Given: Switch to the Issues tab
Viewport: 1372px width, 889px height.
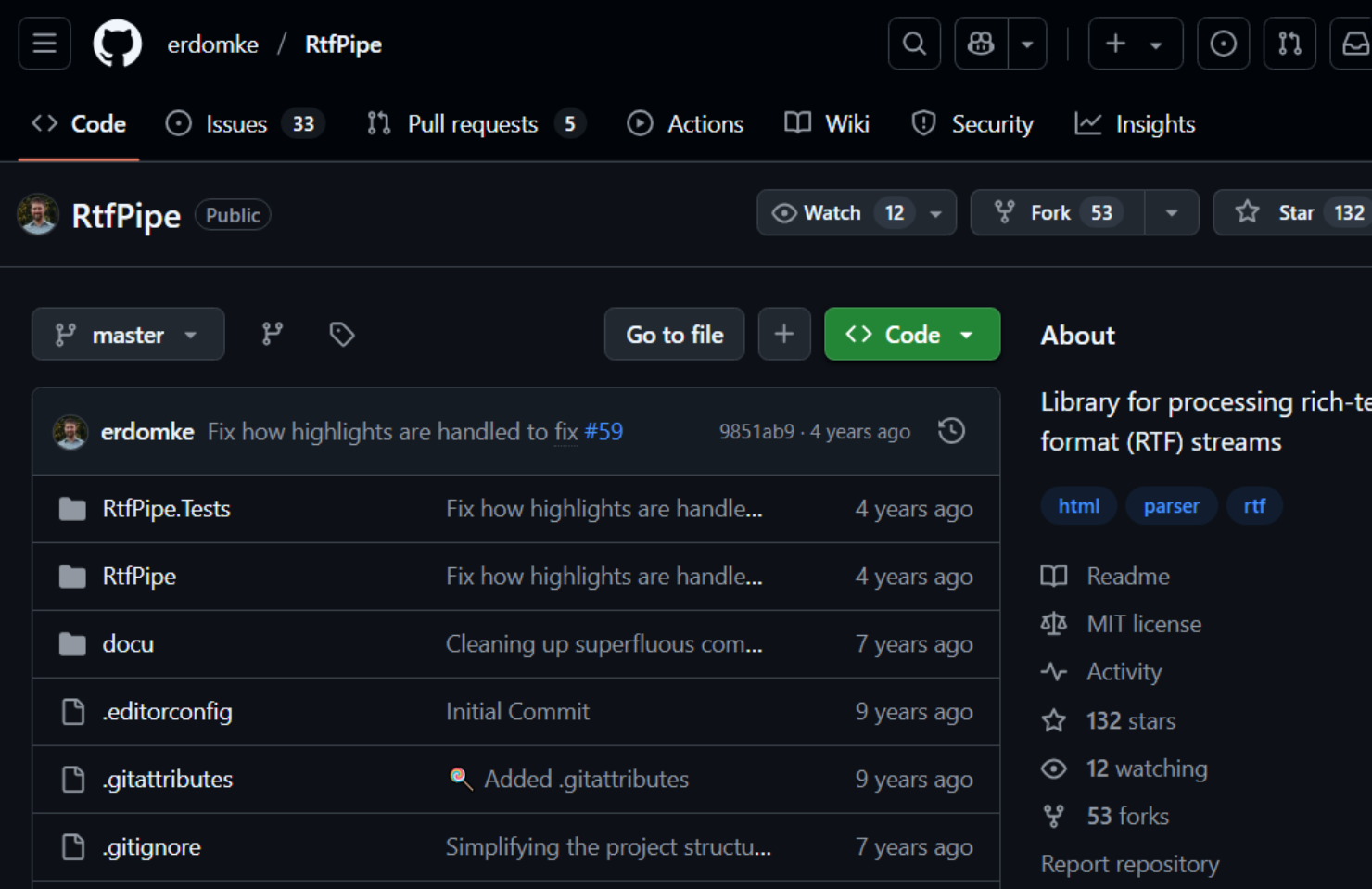Looking at the screenshot, I should pyautogui.click(x=245, y=123).
